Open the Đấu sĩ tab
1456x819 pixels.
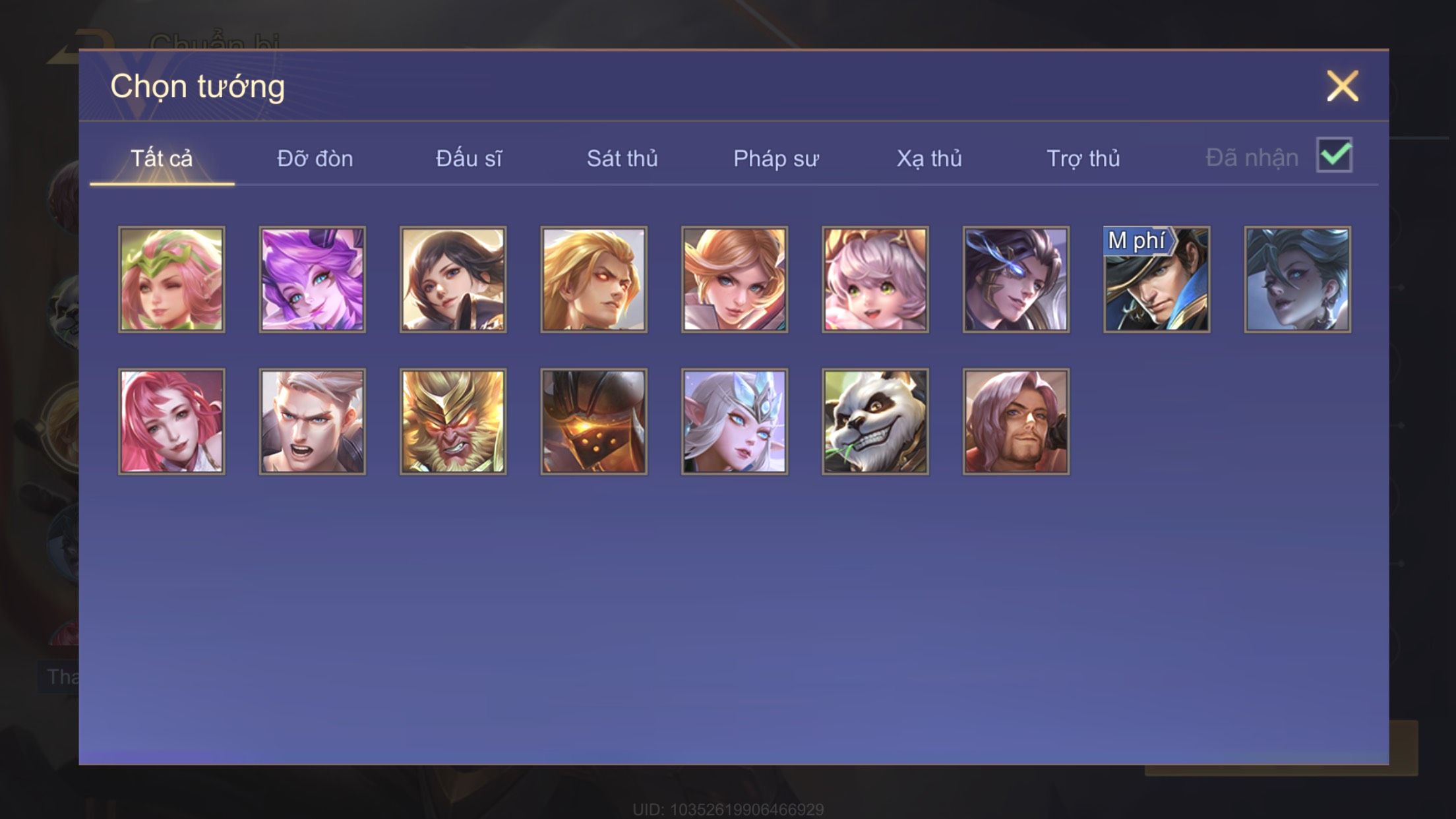pyautogui.click(x=468, y=159)
